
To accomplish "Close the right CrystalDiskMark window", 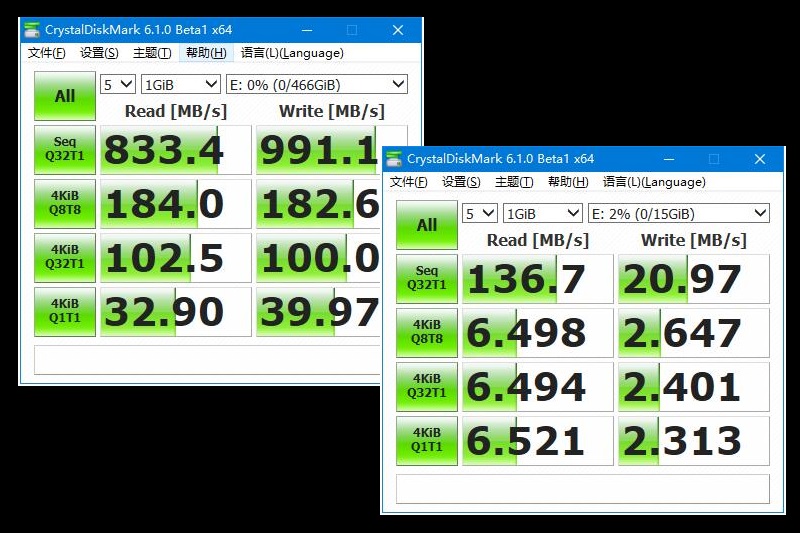I will tap(760, 159).
